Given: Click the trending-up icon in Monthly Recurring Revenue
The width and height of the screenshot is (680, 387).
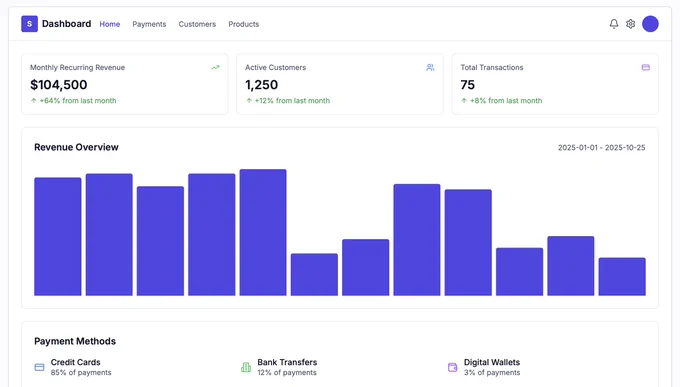Looking at the screenshot, I should coord(216,67).
